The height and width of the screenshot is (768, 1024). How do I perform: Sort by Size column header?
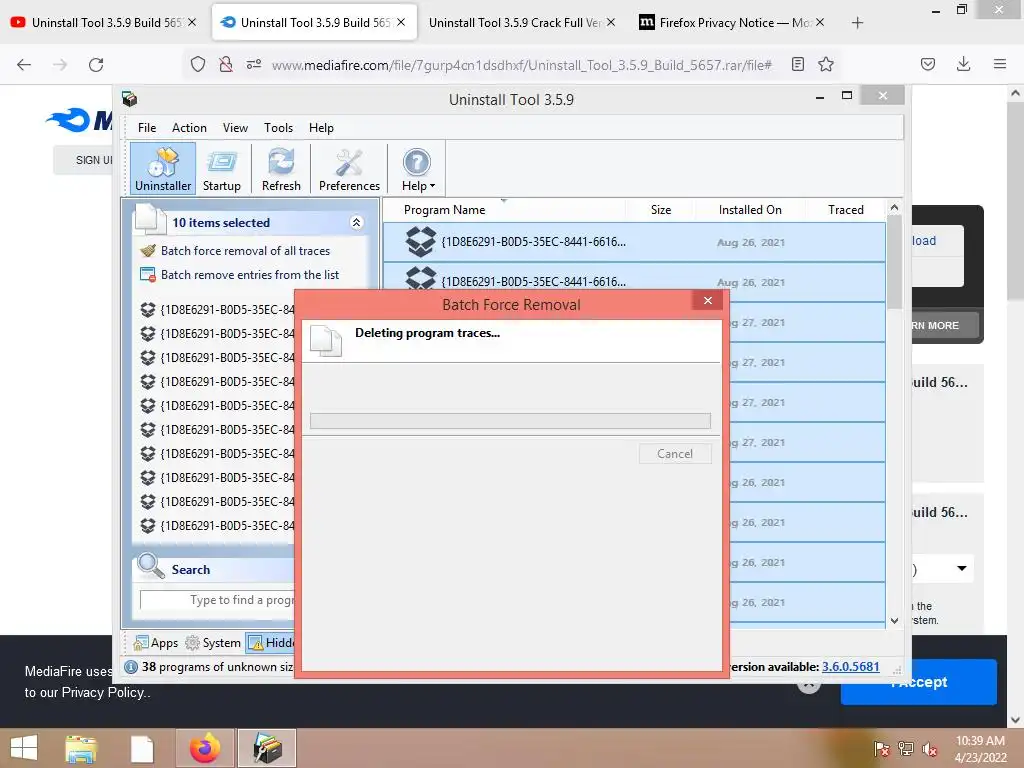[x=661, y=210]
